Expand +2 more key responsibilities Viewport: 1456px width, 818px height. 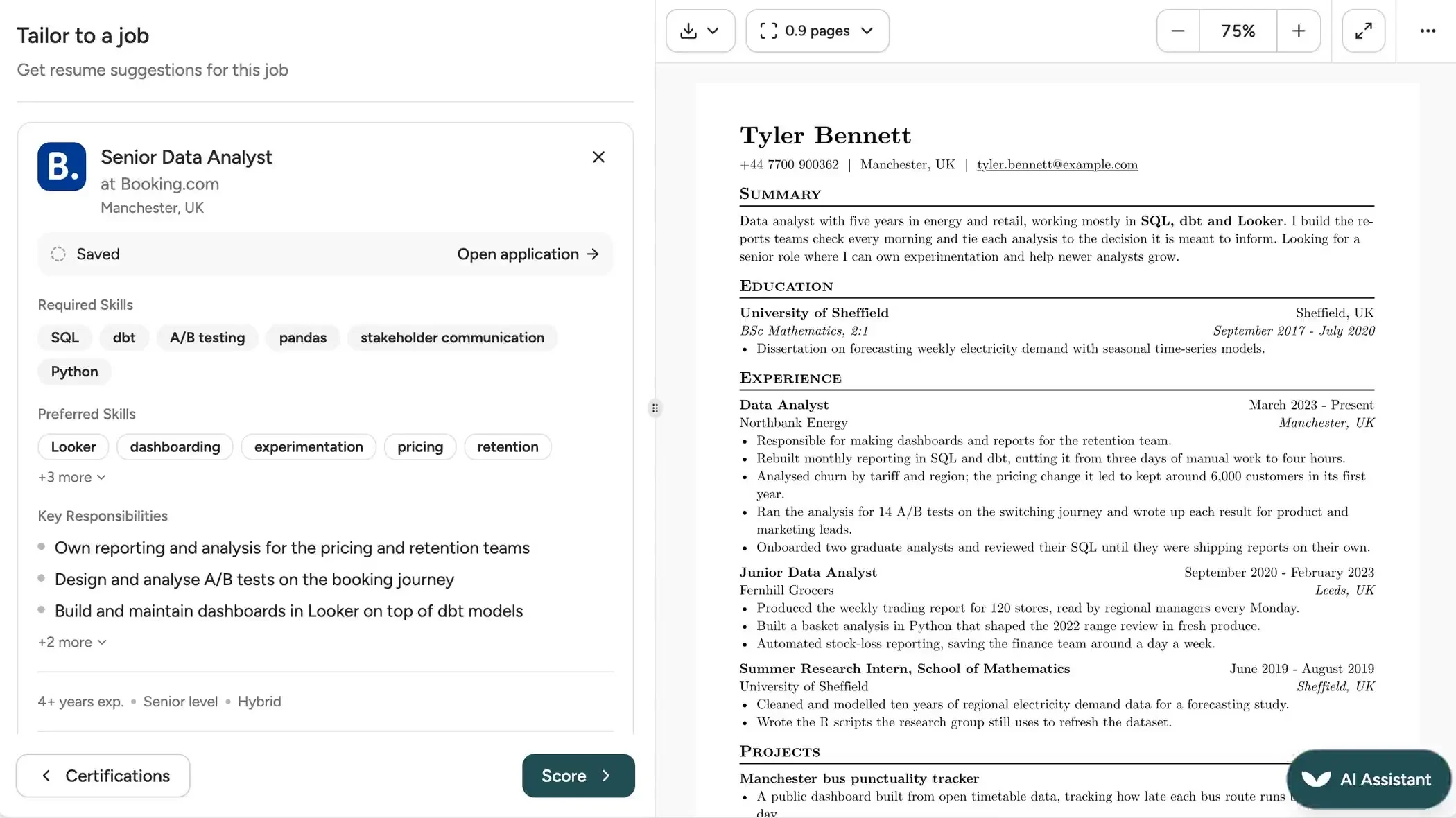point(72,643)
